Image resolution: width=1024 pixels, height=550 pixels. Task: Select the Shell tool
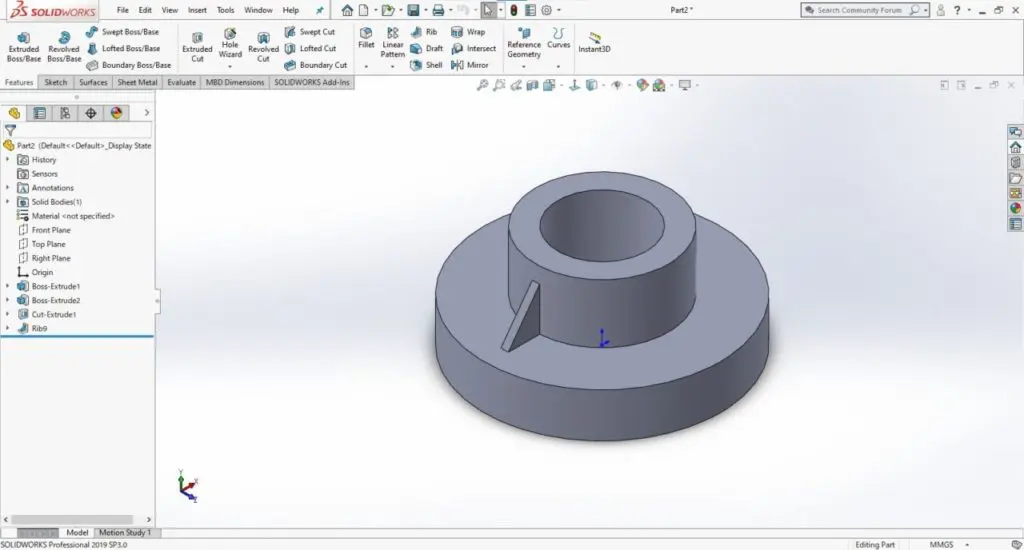[427, 65]
